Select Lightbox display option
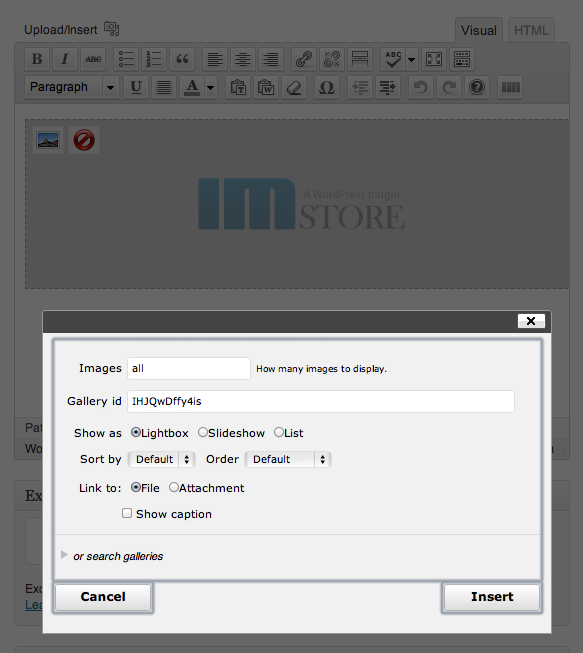583x653 pixels. tap(135, 432)
